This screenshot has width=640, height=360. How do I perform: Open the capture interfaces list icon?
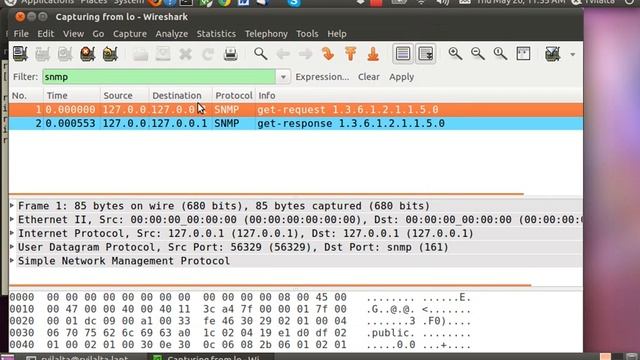pyautogui.click(x=20, y=54)
